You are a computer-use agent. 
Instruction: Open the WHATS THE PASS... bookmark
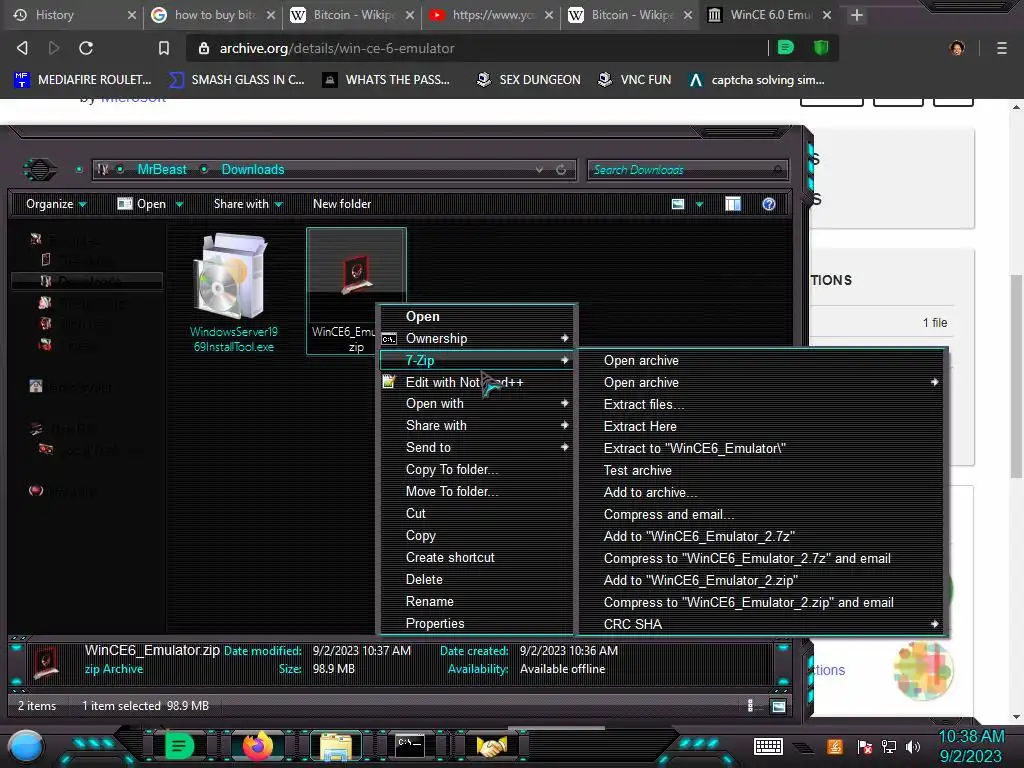click(x=386, y=80)
